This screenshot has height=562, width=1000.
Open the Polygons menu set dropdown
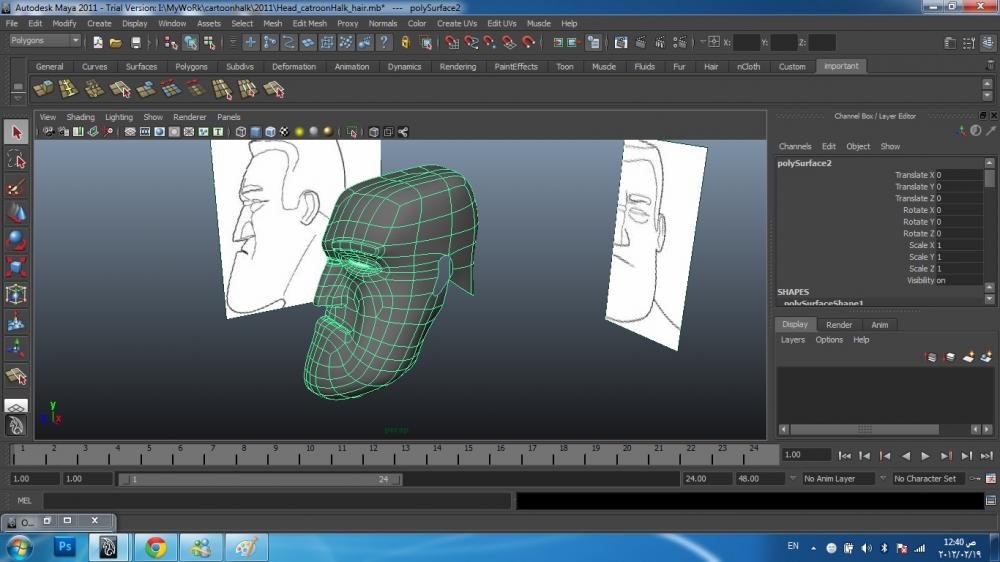pos(45,41)
